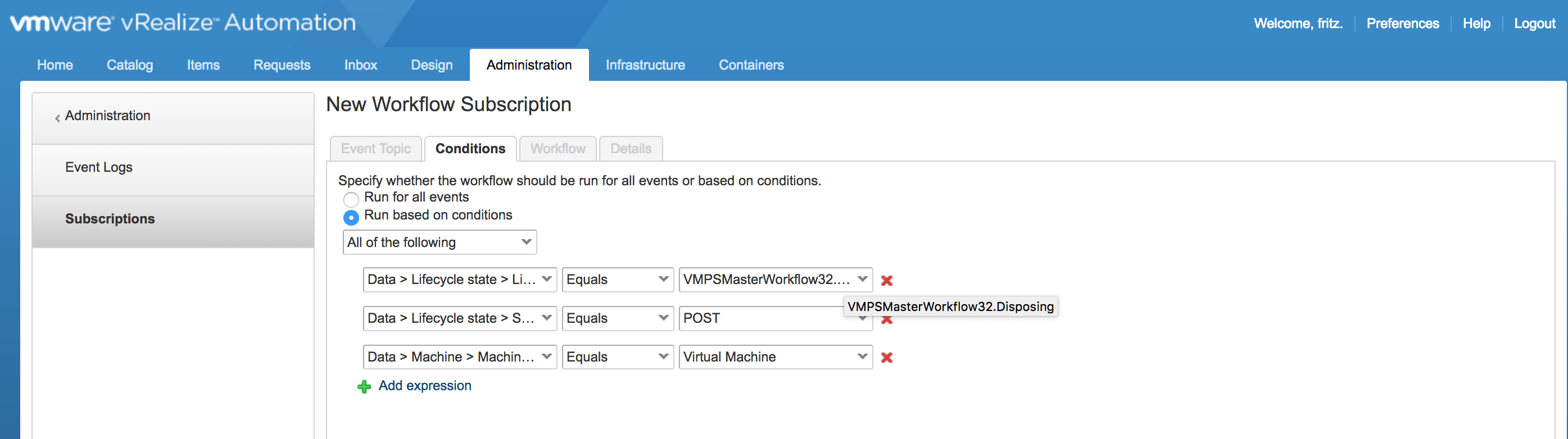The height and width of the screenshot is (439, 1568).
Task: Remove the Virtual Machine condition row
Action: pyautogui.click(x=887, y=358)
